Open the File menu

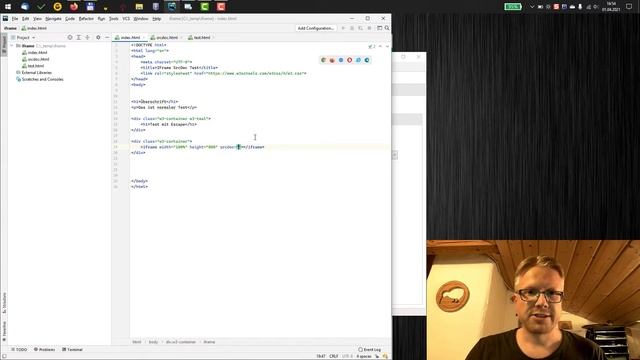(15, 19)
